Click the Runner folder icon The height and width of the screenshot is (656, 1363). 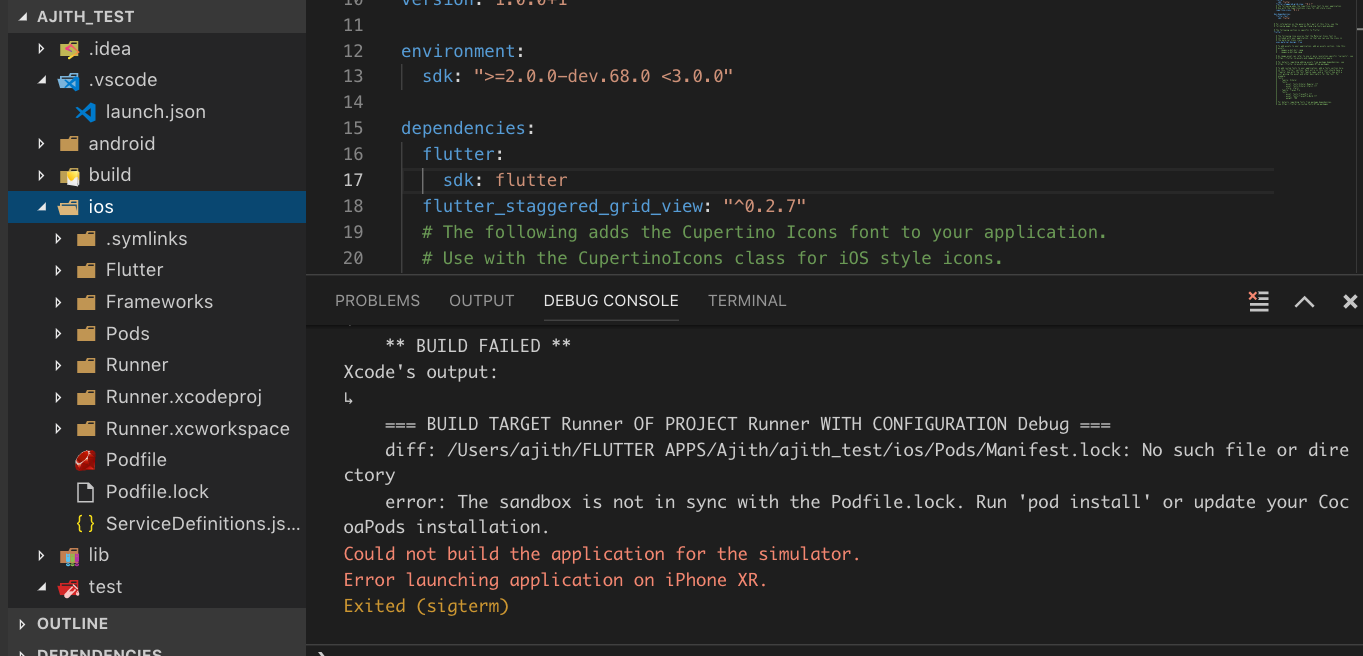pos(86,365)
